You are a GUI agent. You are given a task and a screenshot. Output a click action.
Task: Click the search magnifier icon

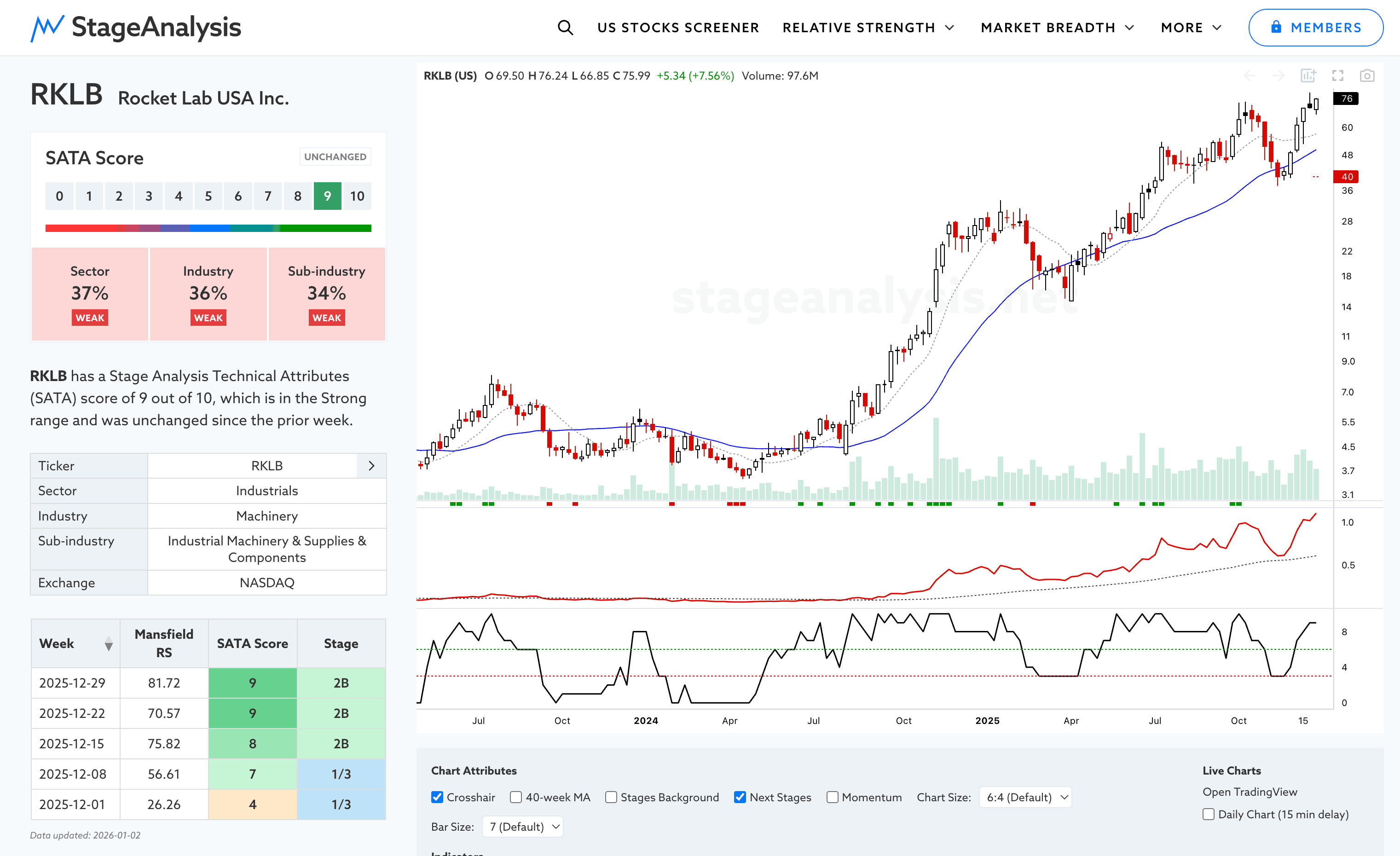(x=565, y=27)
